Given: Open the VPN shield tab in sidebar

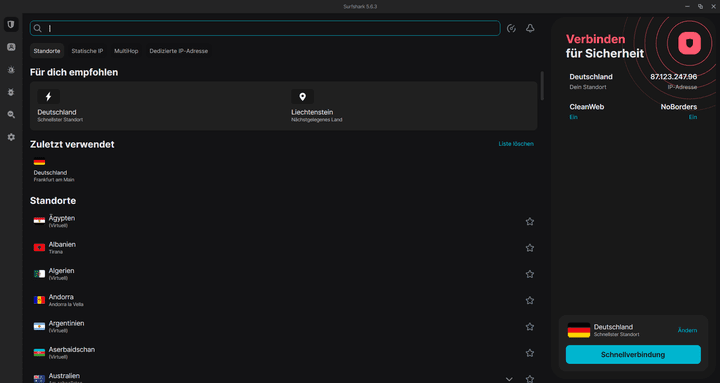Looking at the screenshot, I should (x=11, y=24).
